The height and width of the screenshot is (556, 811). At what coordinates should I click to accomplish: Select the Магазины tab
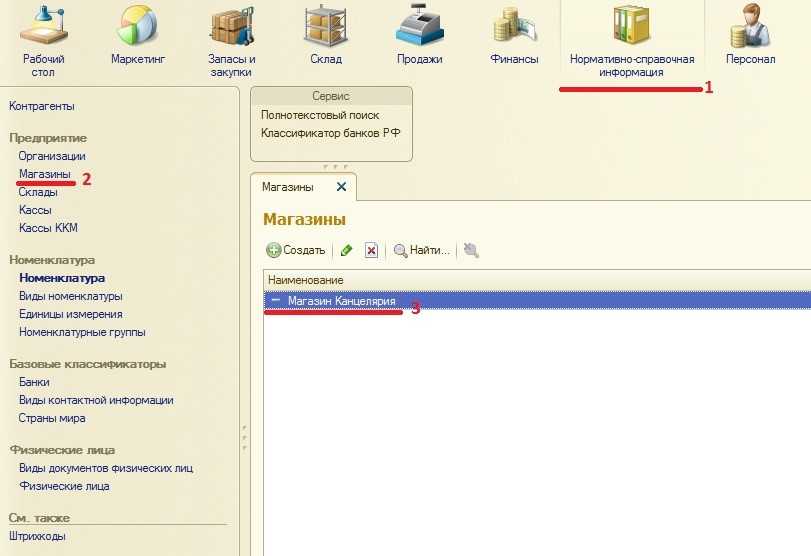[288, 187]
